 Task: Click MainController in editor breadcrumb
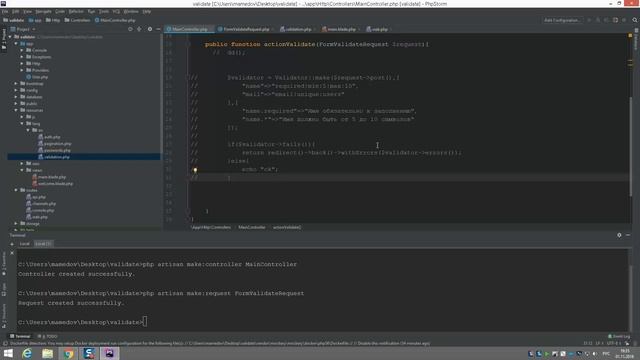(252, 227)
